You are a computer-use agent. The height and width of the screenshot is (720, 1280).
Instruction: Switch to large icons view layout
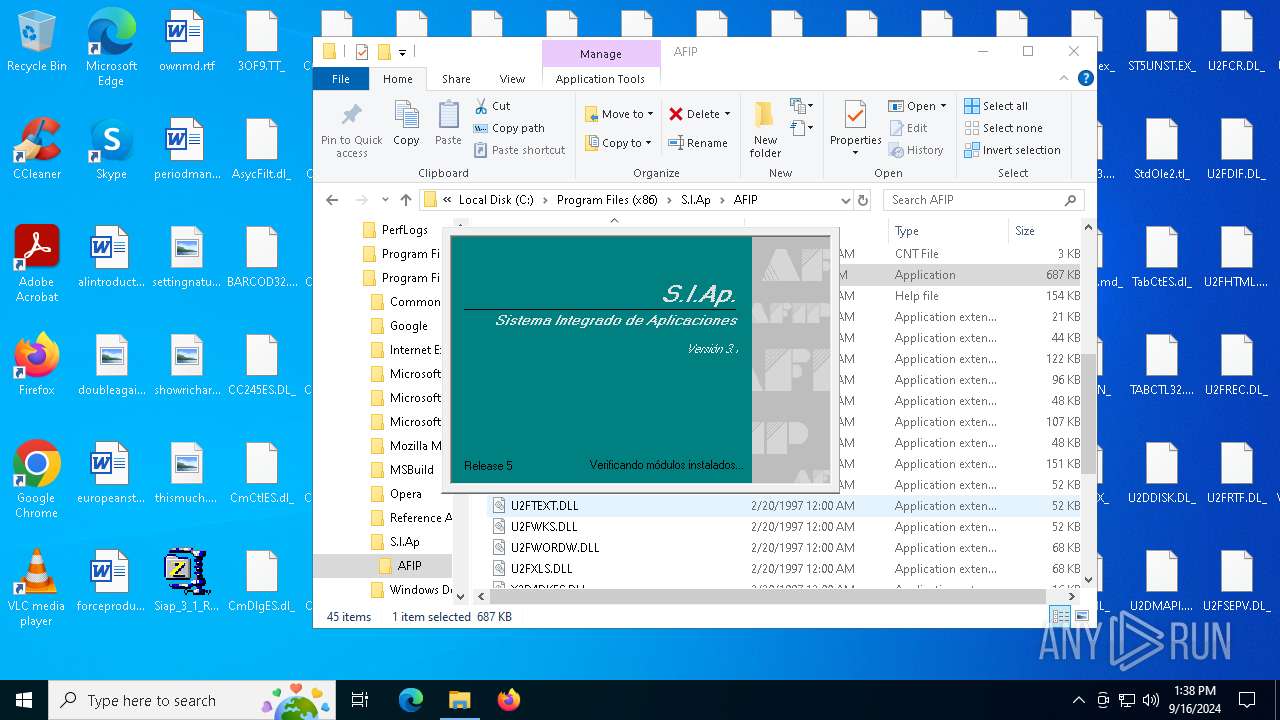(x=1082, y=617)
